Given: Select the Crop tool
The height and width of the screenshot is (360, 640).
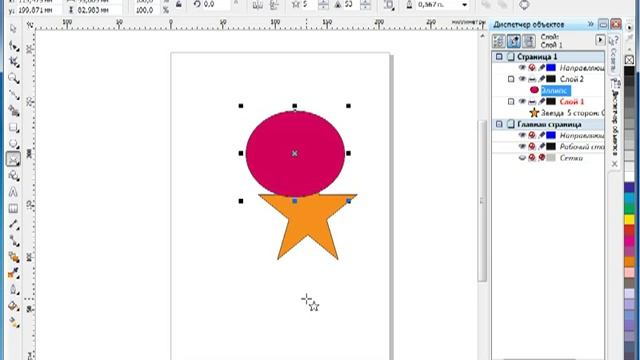Looking at the screenshot, I should (13, 62).
